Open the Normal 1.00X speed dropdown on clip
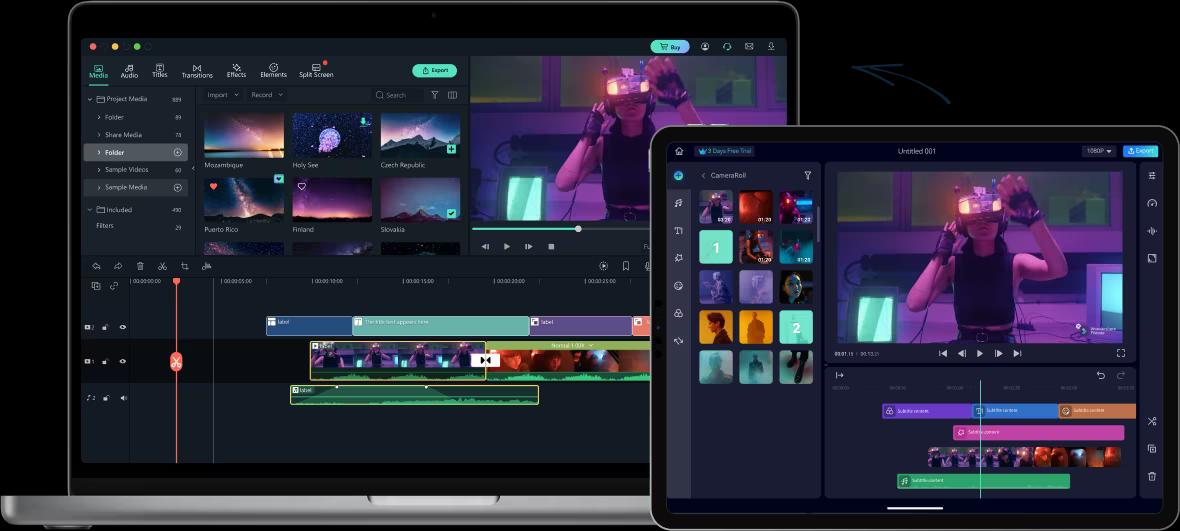This screenshot has height=531, width=1180. [x=572, y=345]
